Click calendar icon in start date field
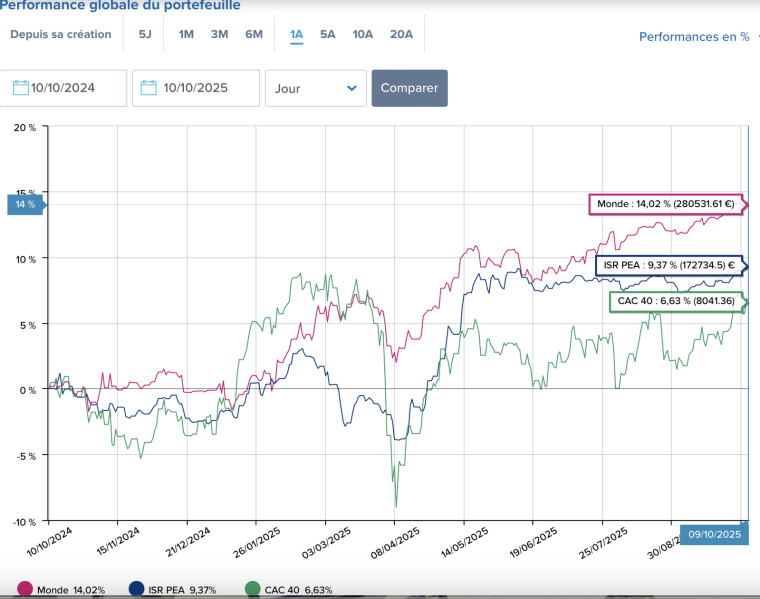The image size is (760, 599). [21, 88]
